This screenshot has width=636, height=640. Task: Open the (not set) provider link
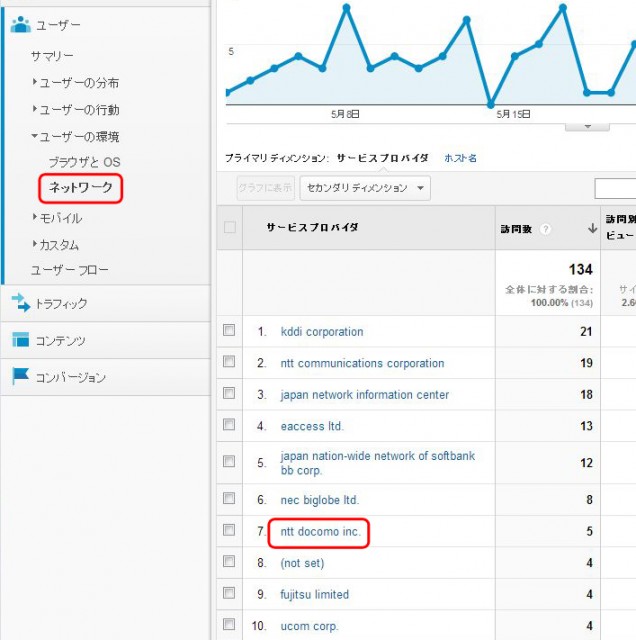pyautogui.click(x=302, y=563)
